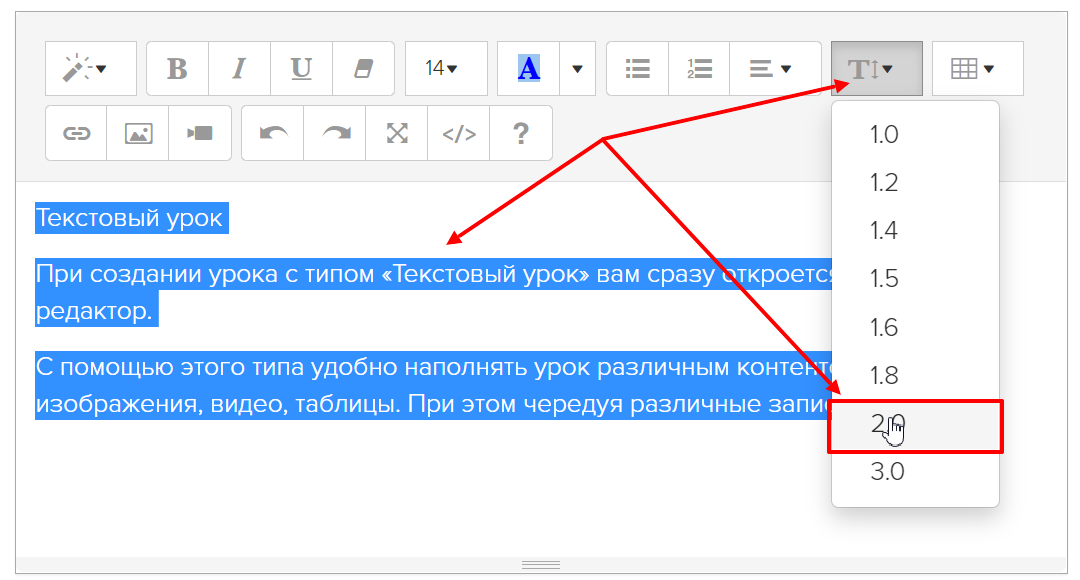Insert a hyperlink with the link icon

[x=77, y=133]
